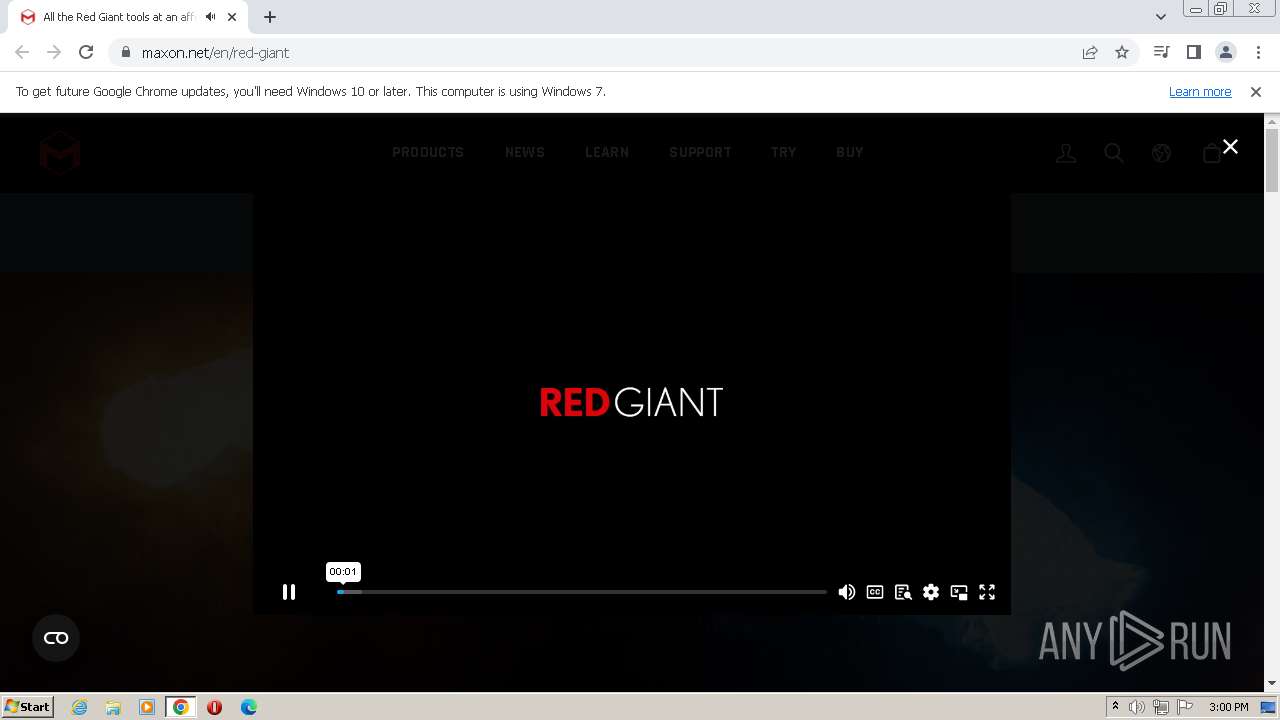Select the Red Giant tools tab

point(130,17)
